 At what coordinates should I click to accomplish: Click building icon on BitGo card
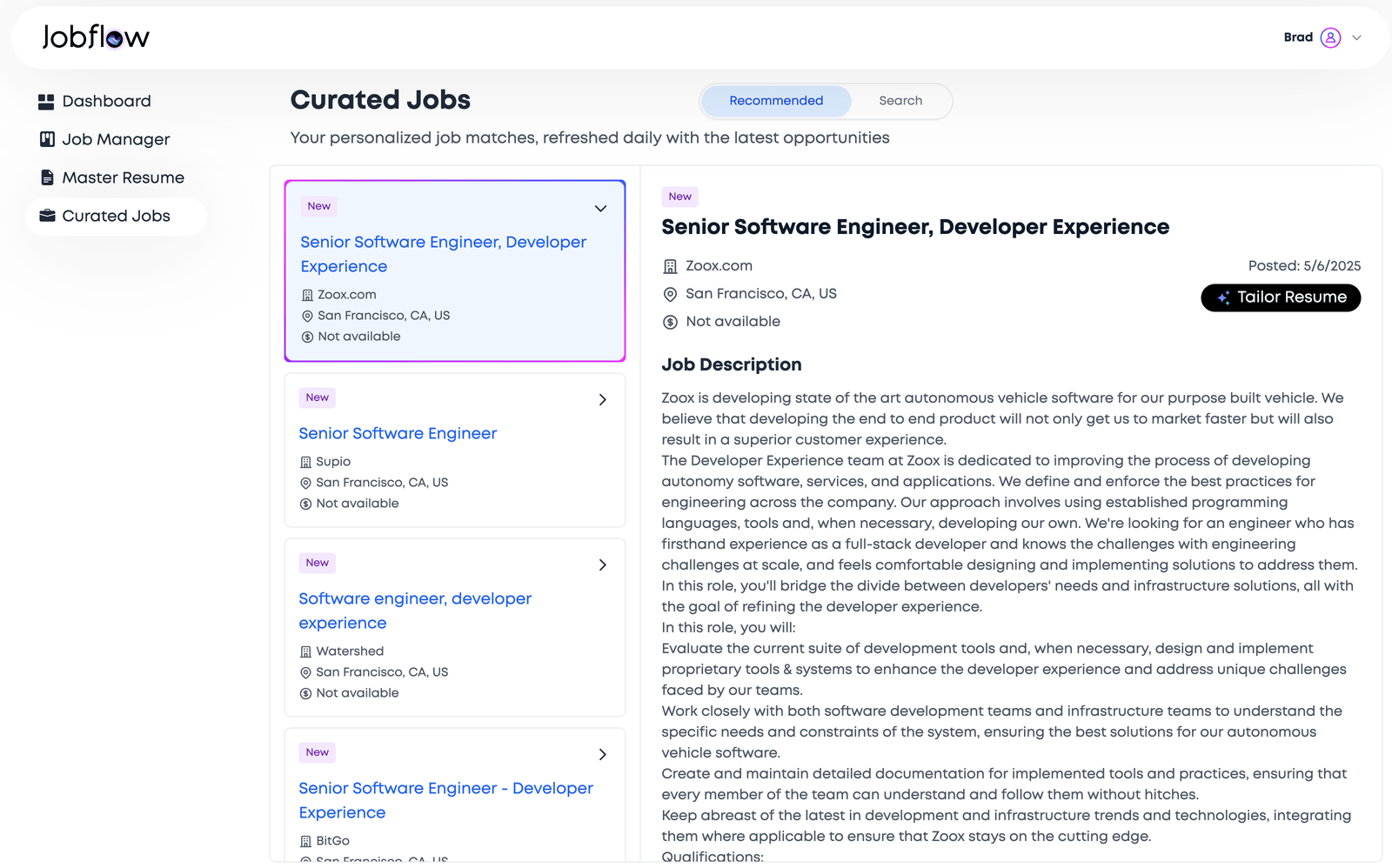pyautogui.click(x=305, y=841)
